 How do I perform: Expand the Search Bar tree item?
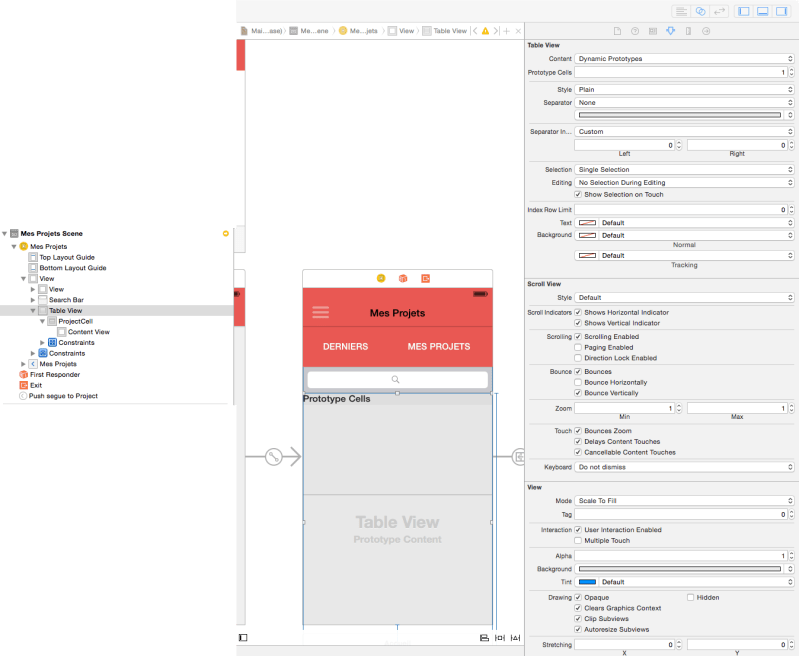(33, 300)
